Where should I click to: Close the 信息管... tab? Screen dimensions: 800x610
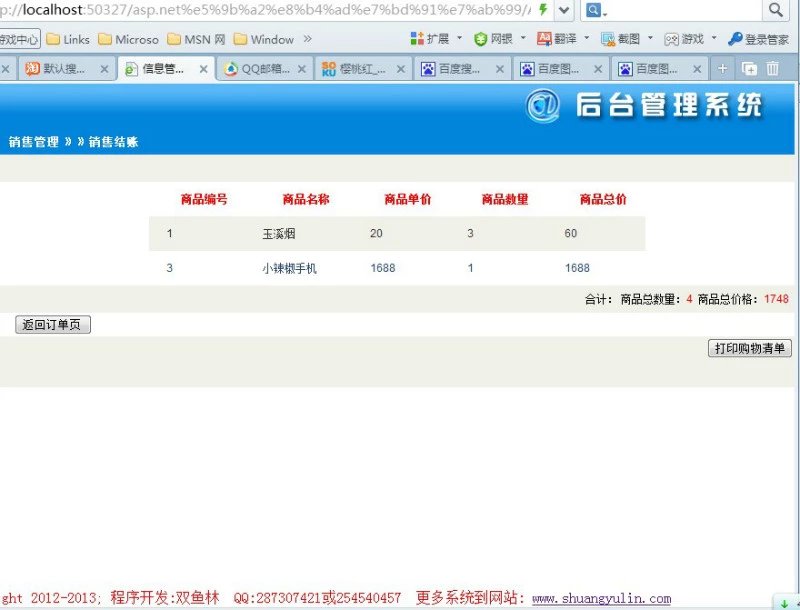coord(203,69)
